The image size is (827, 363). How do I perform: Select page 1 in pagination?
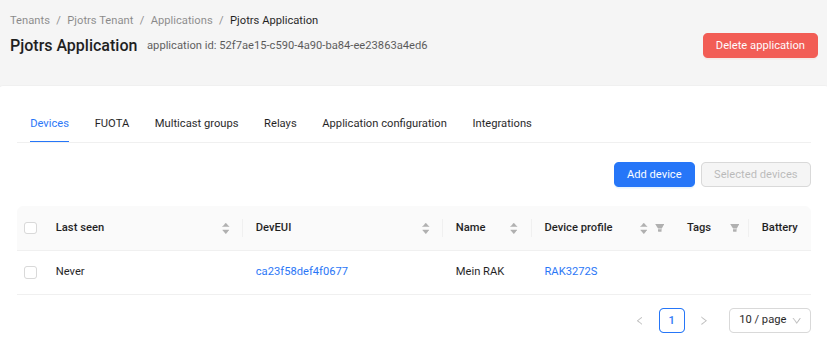(x=671, y=320)
